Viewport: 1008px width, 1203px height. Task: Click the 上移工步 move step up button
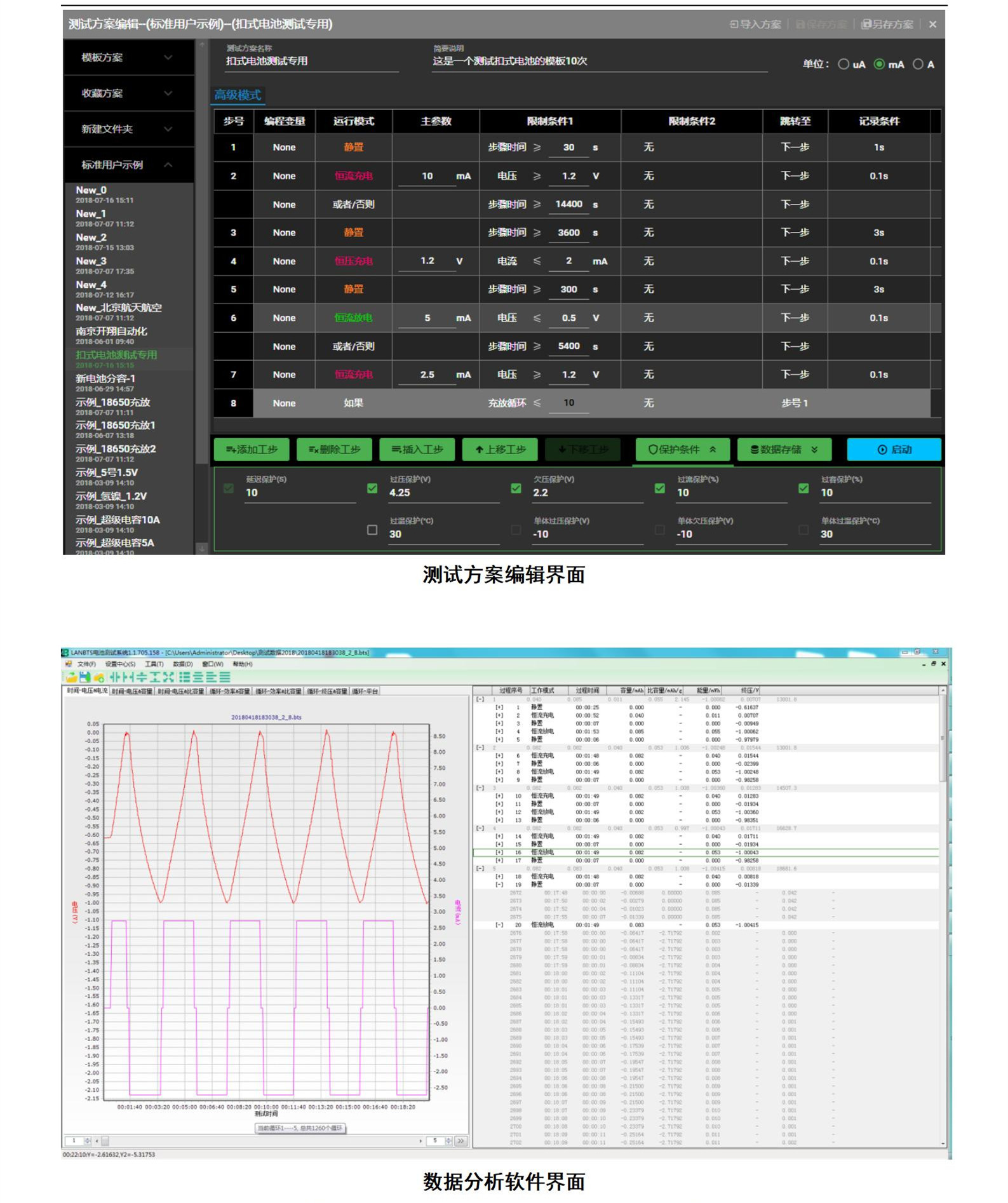pos(500,450)
